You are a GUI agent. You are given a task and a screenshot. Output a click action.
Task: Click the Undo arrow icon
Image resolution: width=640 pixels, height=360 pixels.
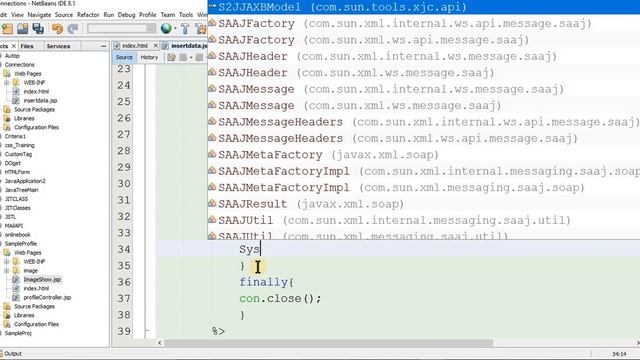pos(57,29)
